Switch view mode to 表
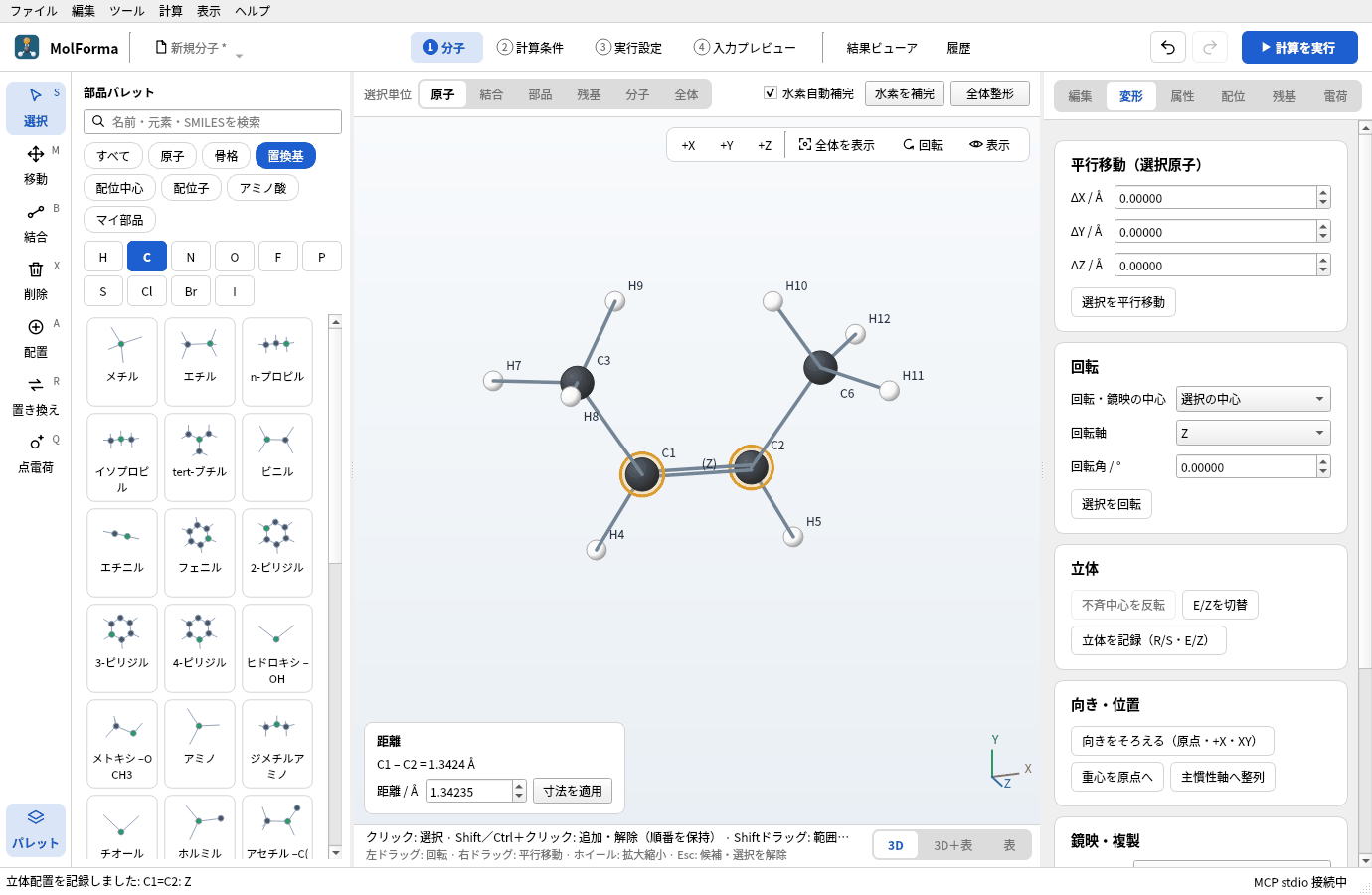This screenshot has width=1372, height=895. coord(1009,845)
